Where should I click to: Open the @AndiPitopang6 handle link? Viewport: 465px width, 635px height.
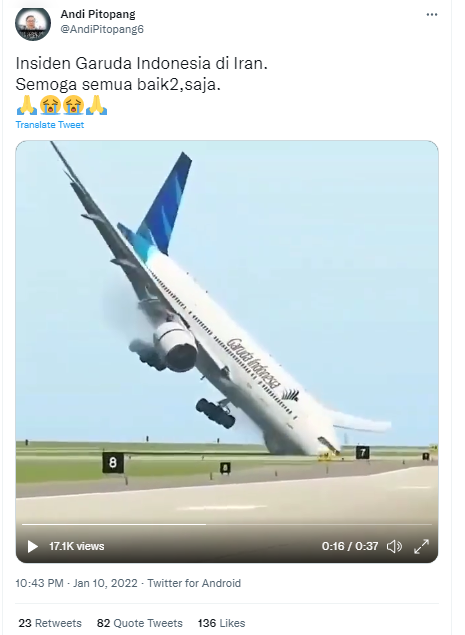coord(102,30)
